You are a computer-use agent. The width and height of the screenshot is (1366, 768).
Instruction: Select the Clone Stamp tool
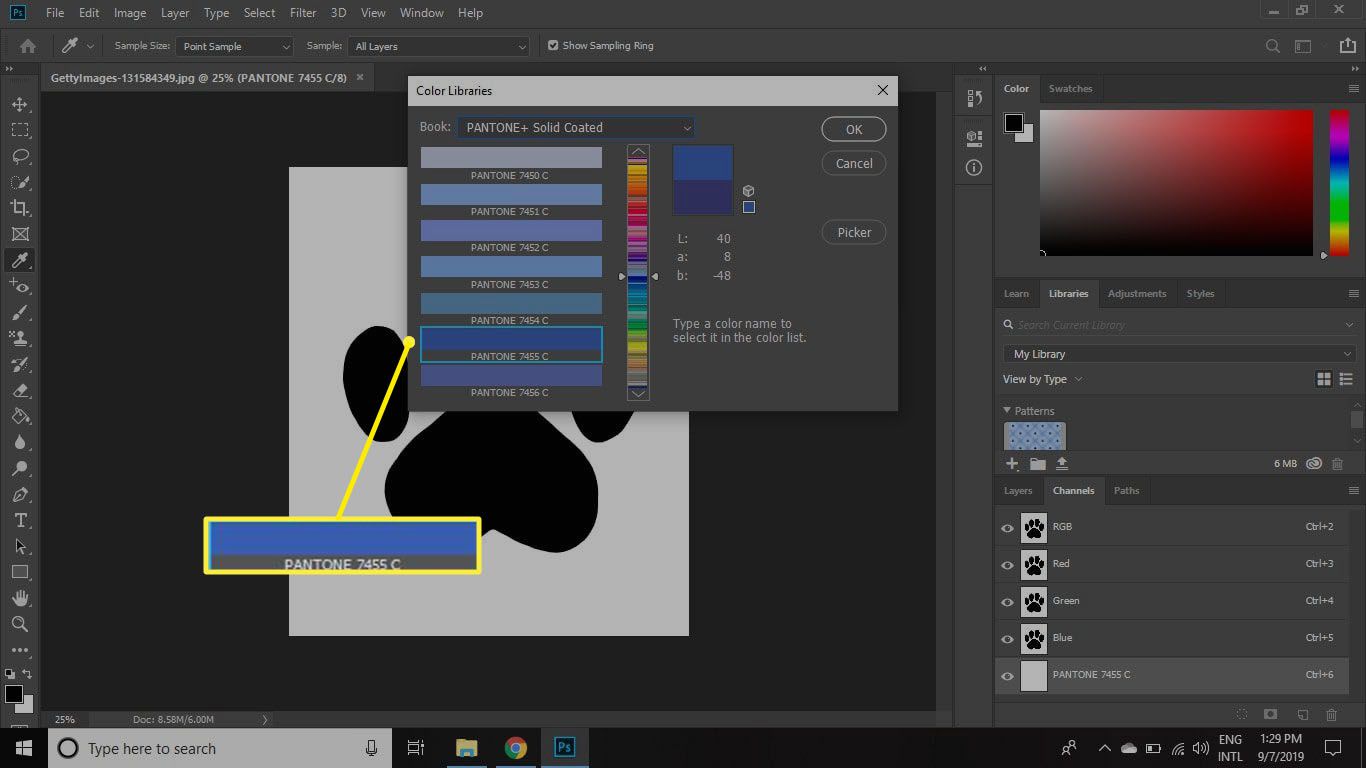coord(20,339)
